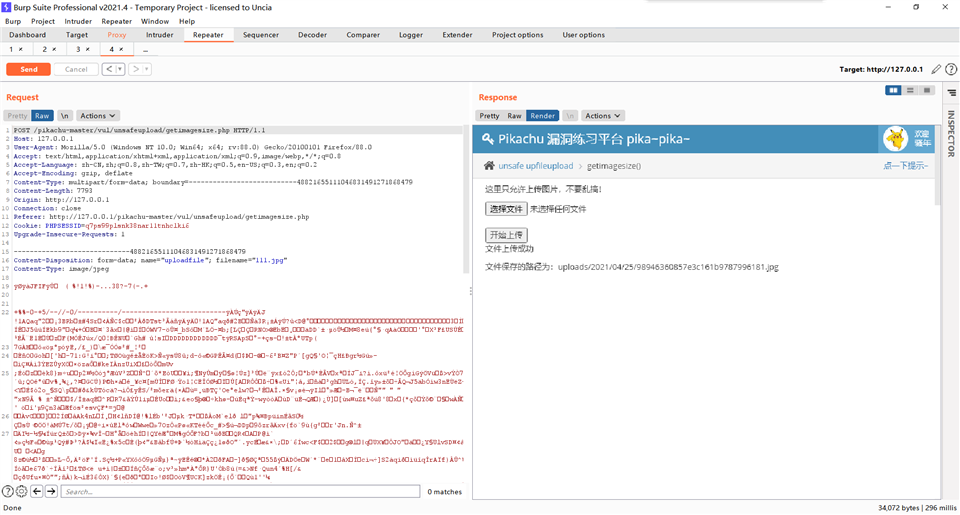Select the Raw view in Request
Screen dimensions: 960x515
click(x=42, y=116)
